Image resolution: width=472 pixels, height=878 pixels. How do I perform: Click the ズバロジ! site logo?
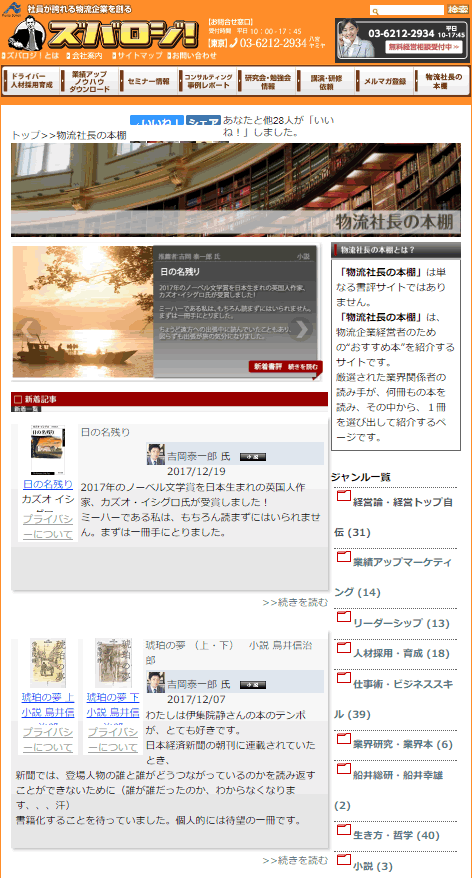coord(103,34)
